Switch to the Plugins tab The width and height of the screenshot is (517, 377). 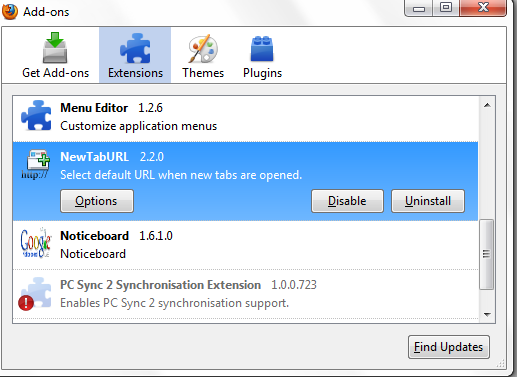(262, 55)
